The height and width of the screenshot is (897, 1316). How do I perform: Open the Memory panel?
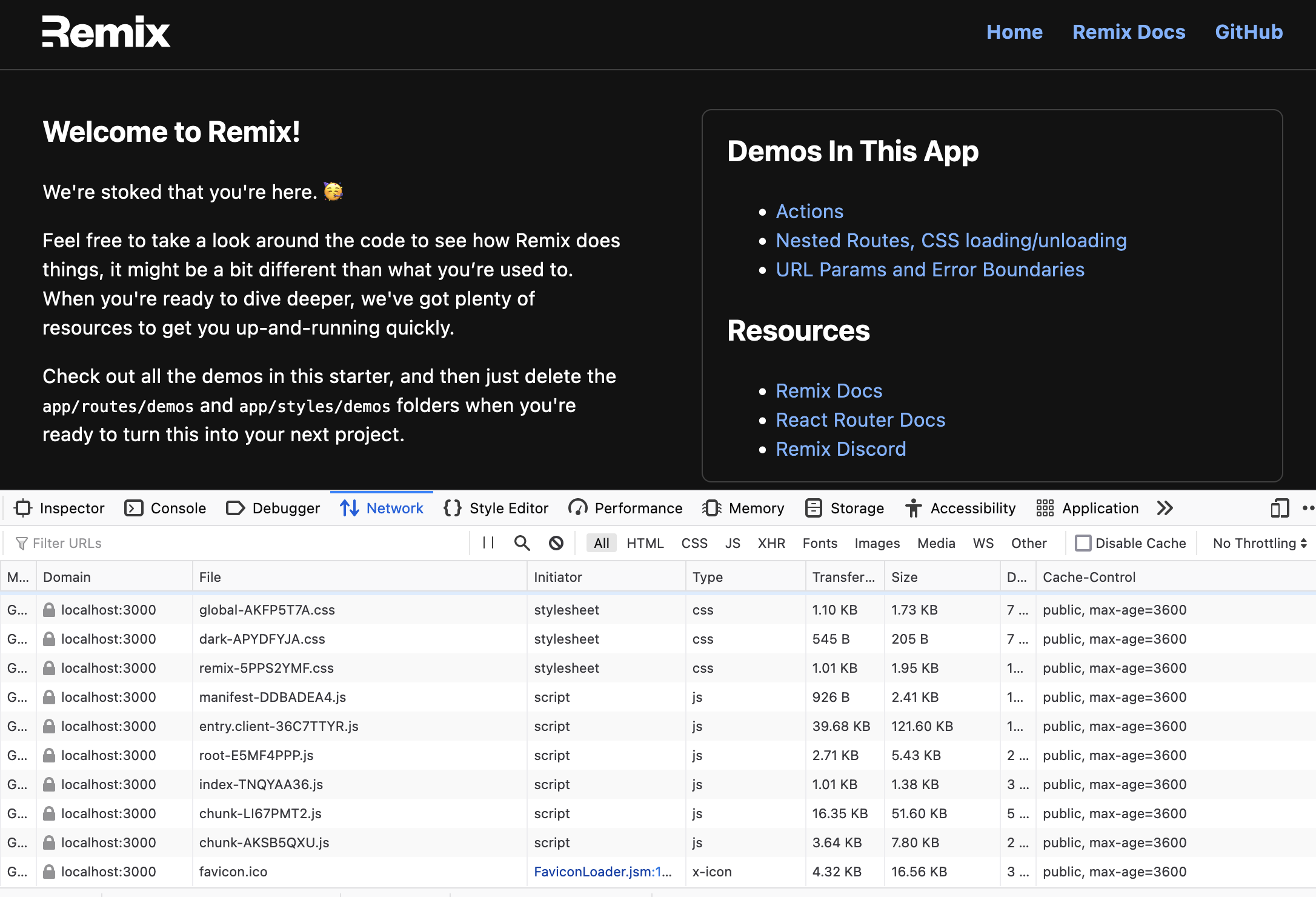(743, 508)
